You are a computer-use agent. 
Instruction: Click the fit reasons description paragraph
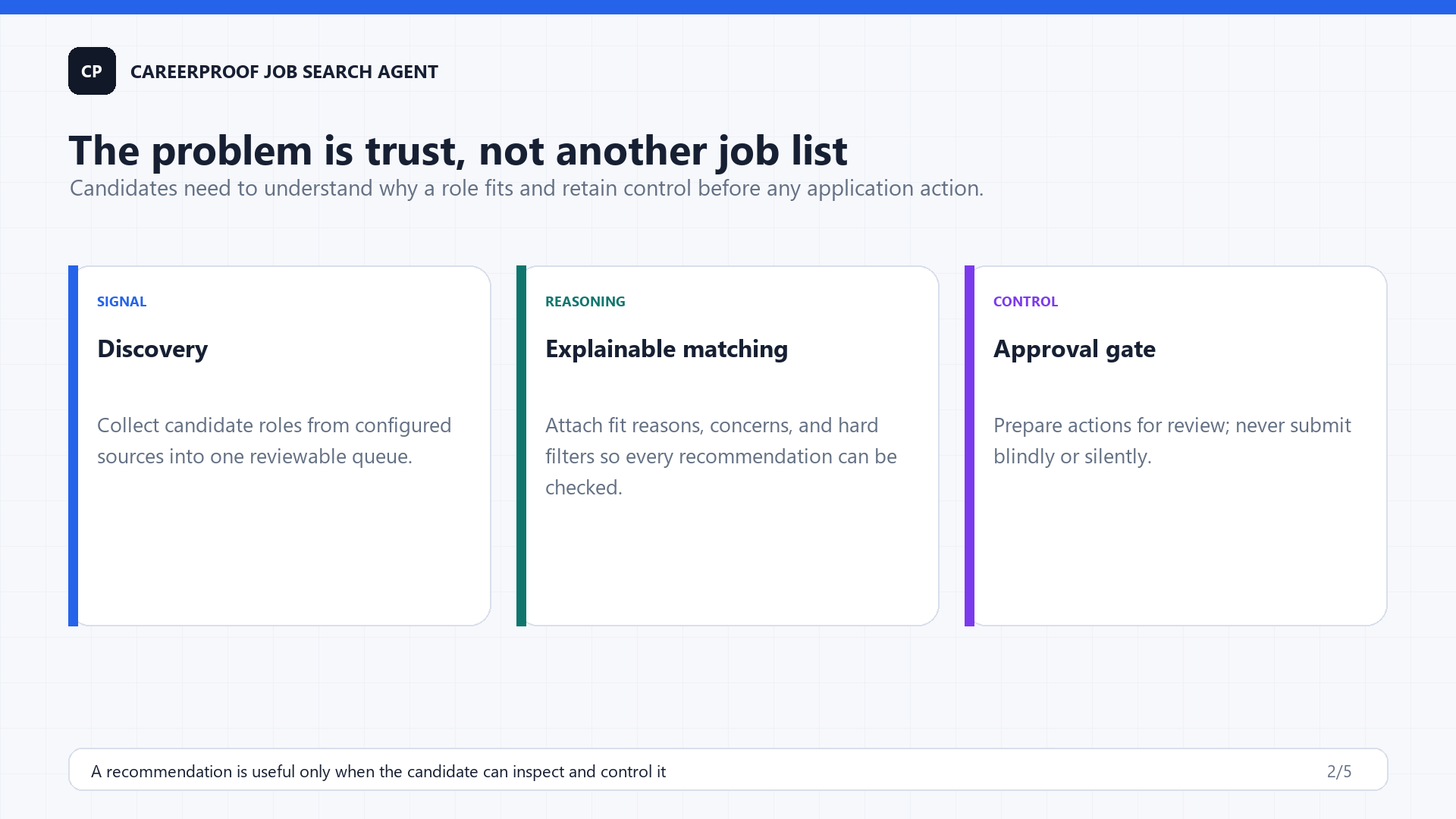(721, 456)
